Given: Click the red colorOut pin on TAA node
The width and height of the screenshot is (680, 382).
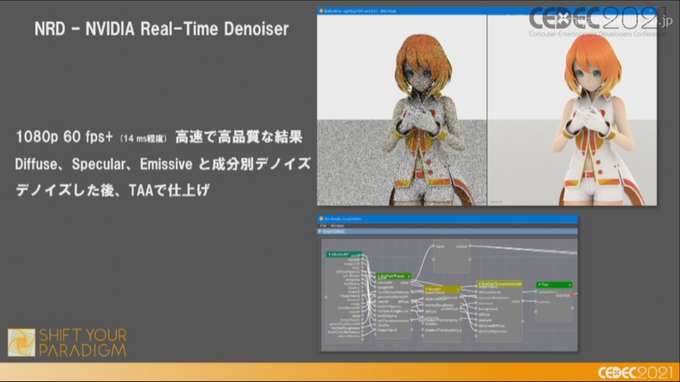Looking at the screenshot, I should point(572,295).
